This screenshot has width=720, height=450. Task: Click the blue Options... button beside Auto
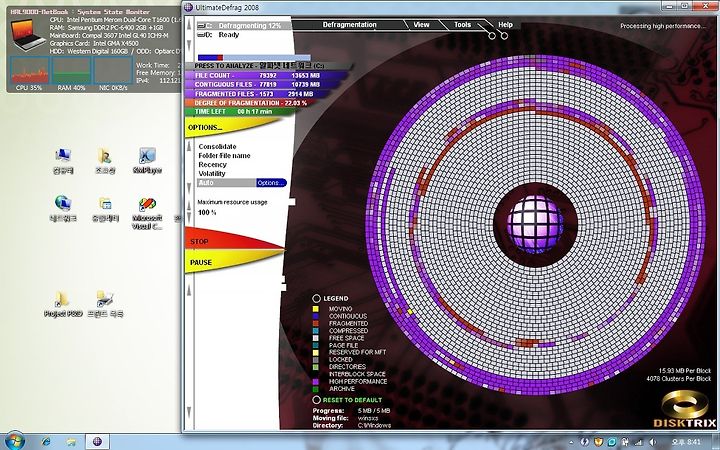click(x=271, y=183)
